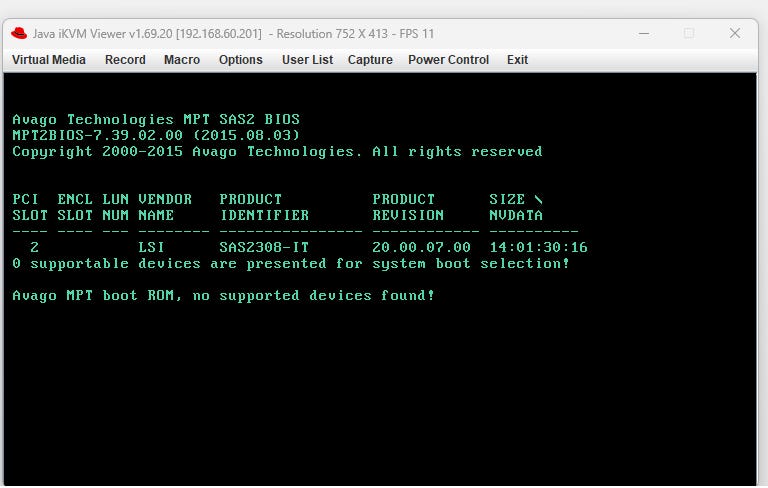This screenshot has height=488, width=768.
Task: Click the 'no supported devices found!' message
Action: tap(313, 295)
